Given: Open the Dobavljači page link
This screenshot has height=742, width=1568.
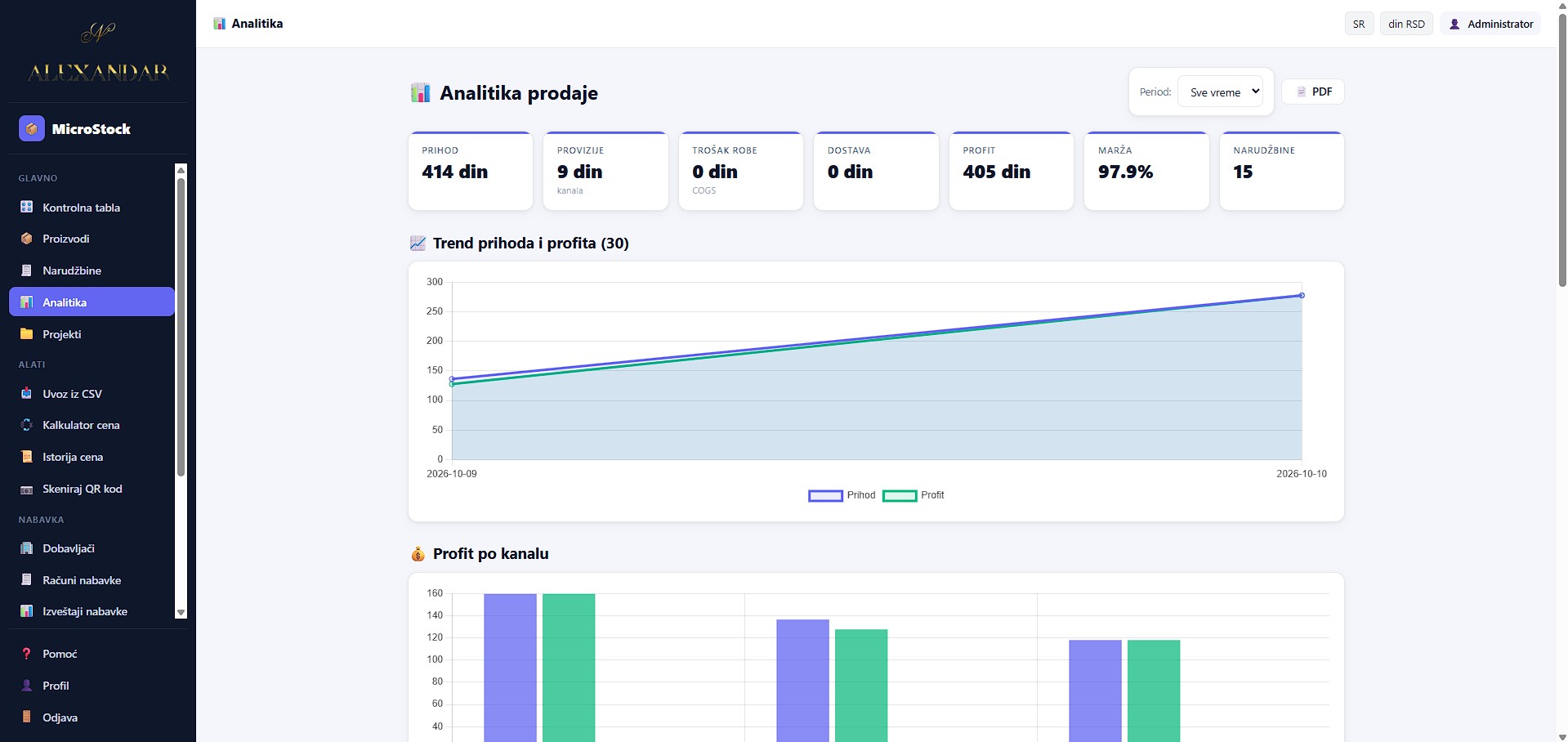Looking at the screenshot, I should (x=92, y=548).
